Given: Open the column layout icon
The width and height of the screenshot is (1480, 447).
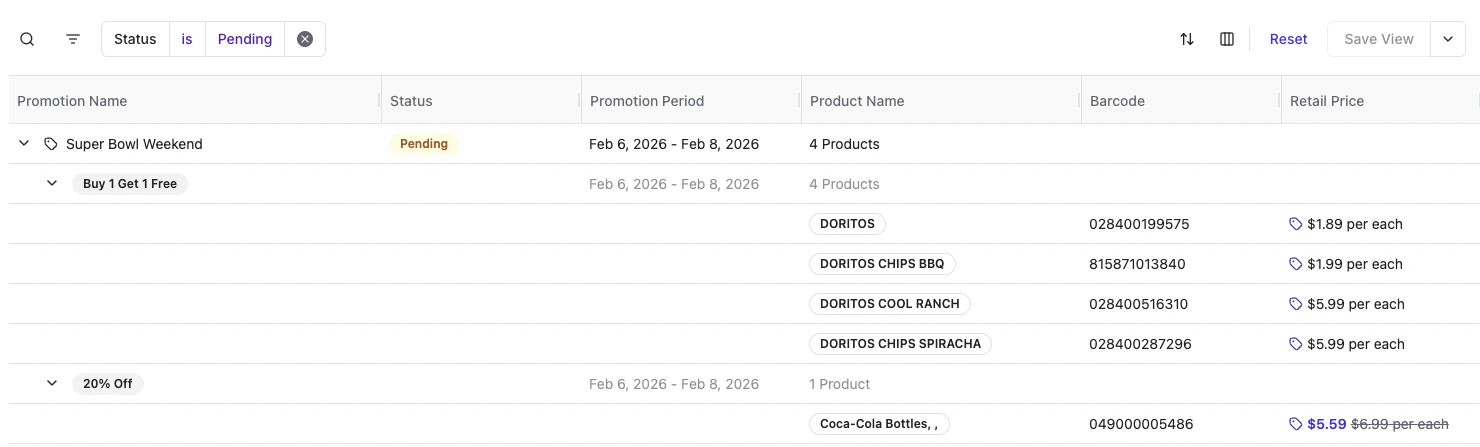Looking at the screenshot, I should click(x=1227, y=39).
